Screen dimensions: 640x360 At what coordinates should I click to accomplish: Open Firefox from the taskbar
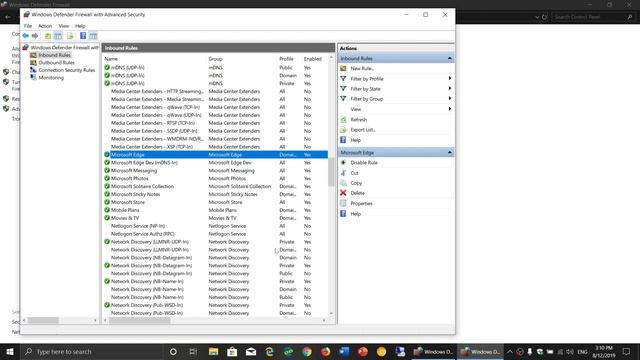[x=326, y=351]
